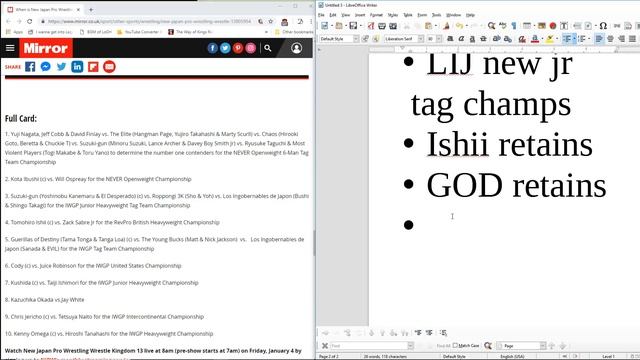
Task: Open the Apps bookmarks shortcut
Action: click(15, 32)
